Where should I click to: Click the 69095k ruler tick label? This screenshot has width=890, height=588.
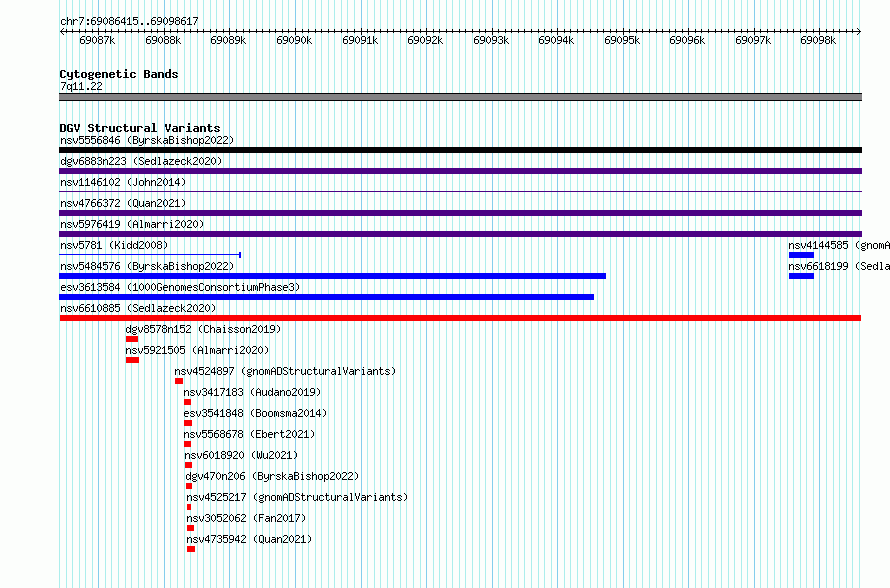coord(622,40)
